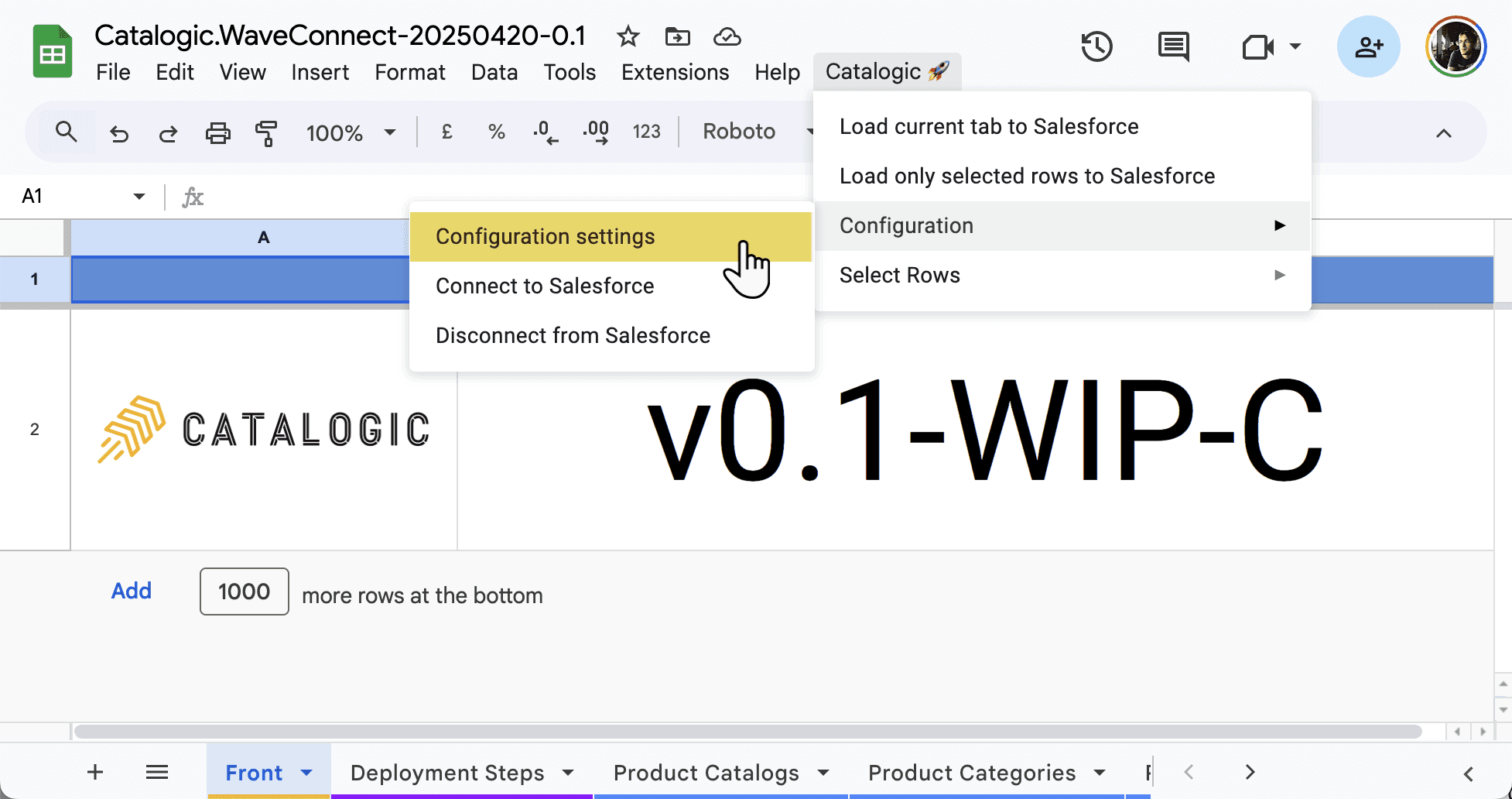Open the Help menu

point(778,72)
